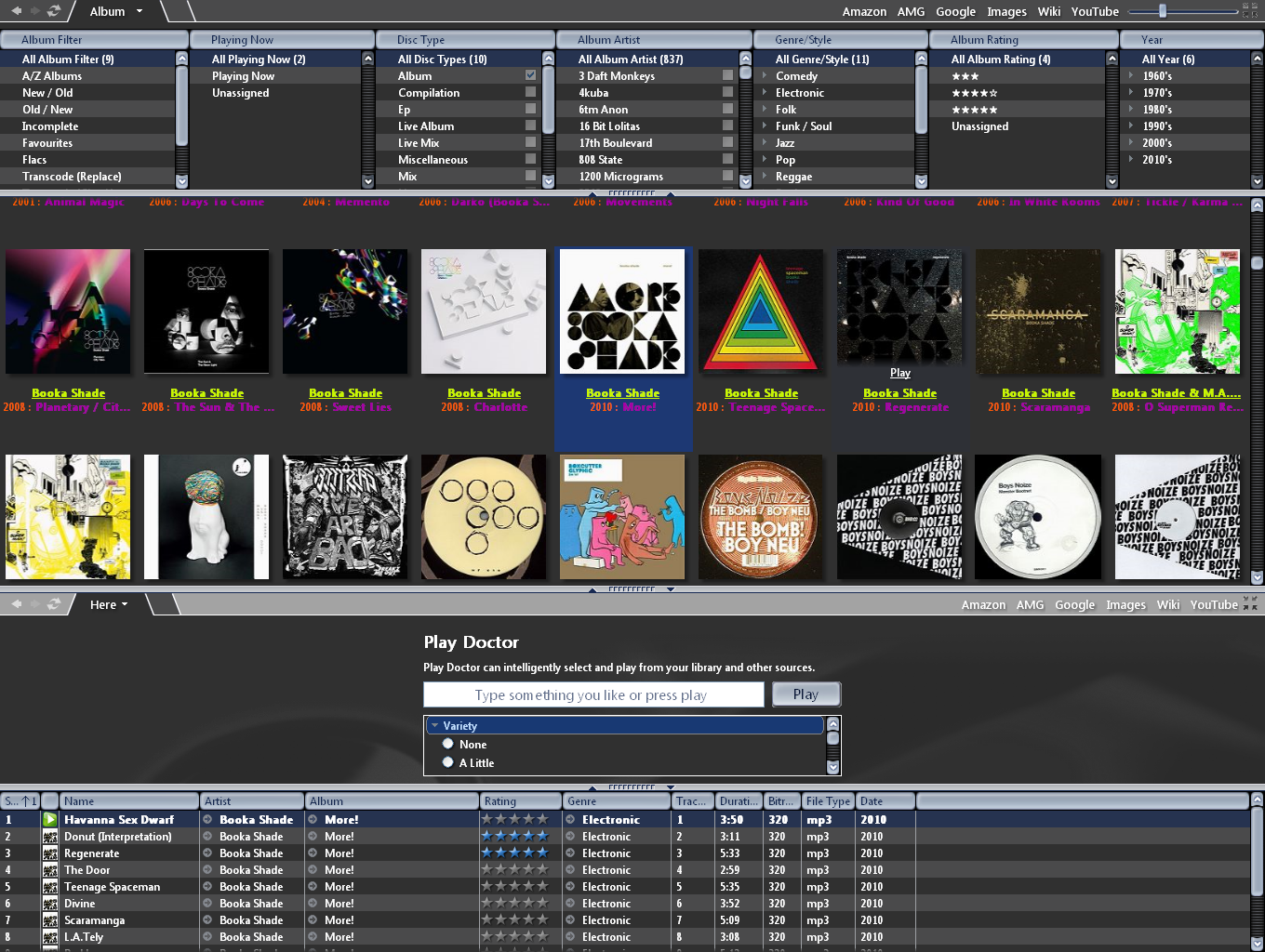The height and width of the screenshot is (952, 1265).
Task: Check the Live Album disc type checkbox
Action: 530,126
